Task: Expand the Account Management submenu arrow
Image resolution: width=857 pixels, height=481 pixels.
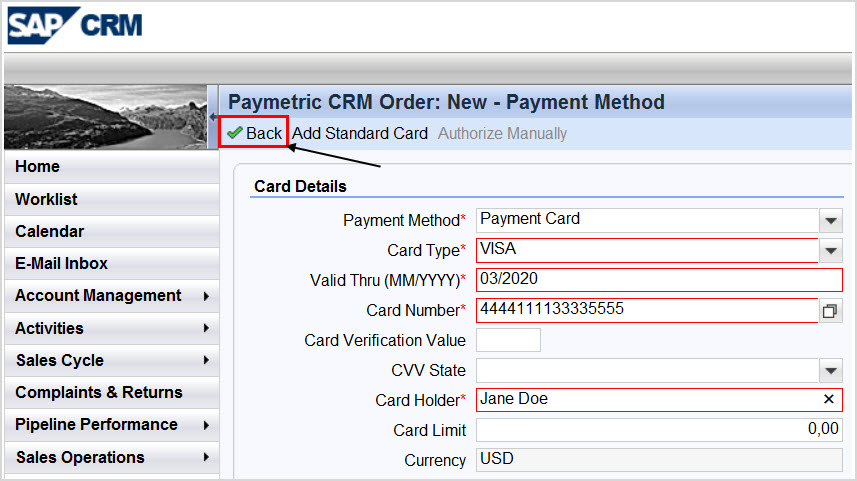Action: tap(206, 296)
